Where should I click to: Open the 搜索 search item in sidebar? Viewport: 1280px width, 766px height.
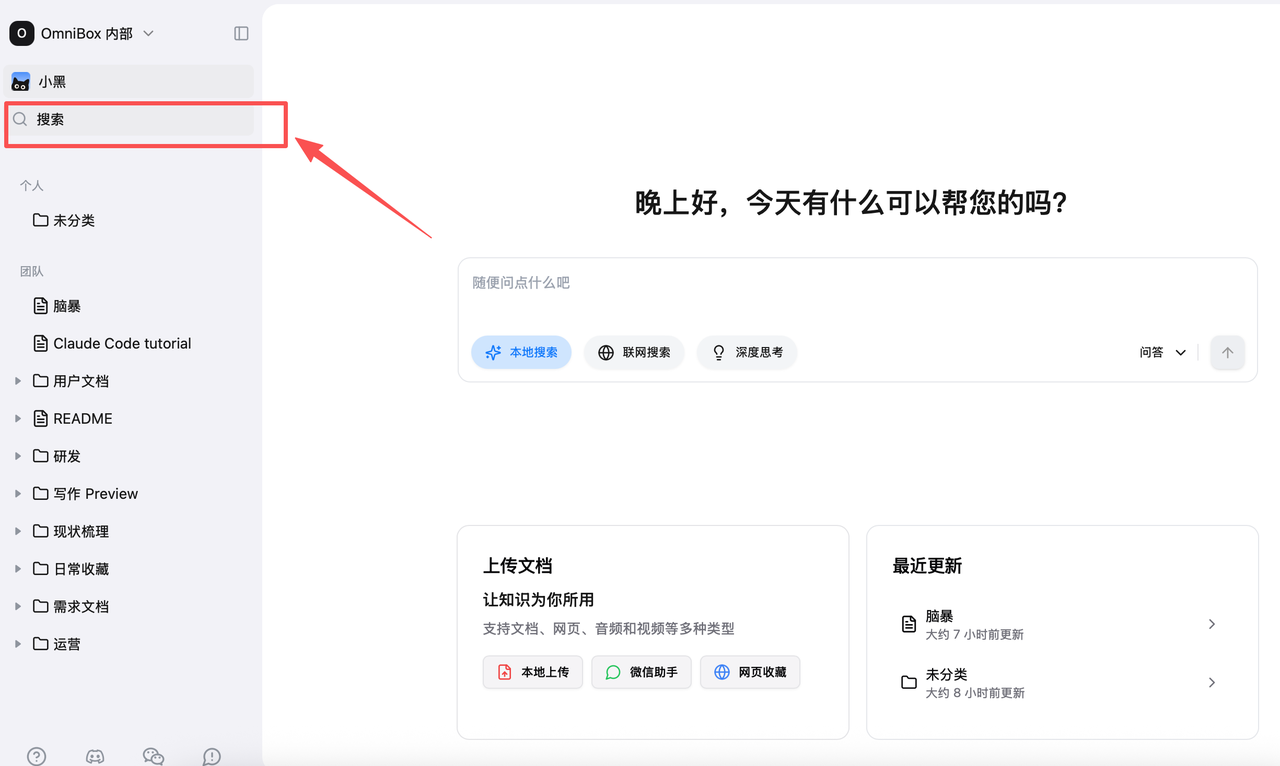(130, 120)
